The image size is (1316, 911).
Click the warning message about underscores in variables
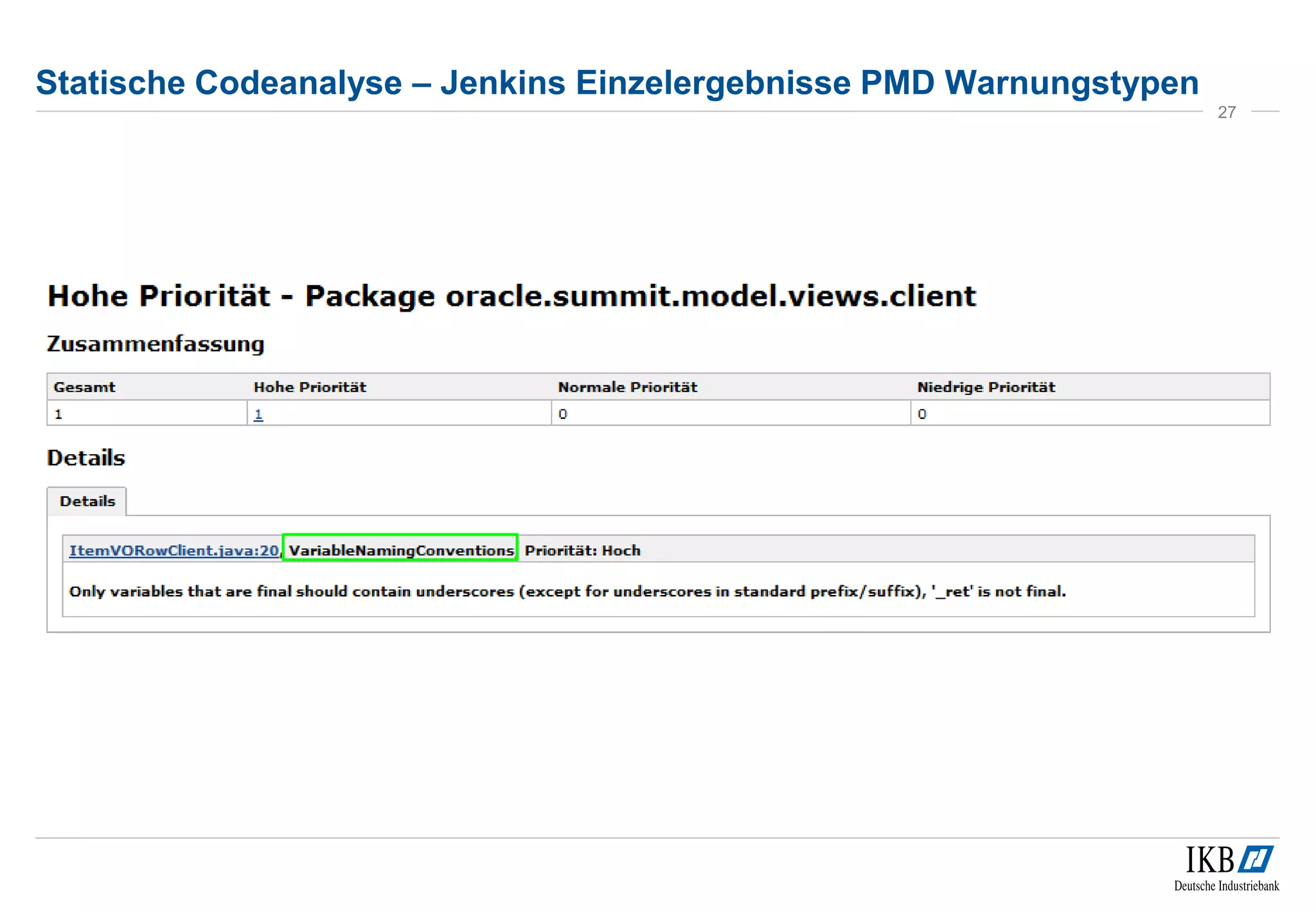(x=567, y=592)
